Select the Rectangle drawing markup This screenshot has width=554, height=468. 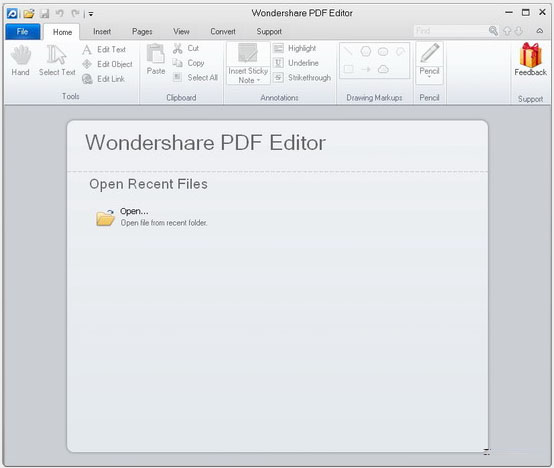pyautogui.click(x=348, y=69)
